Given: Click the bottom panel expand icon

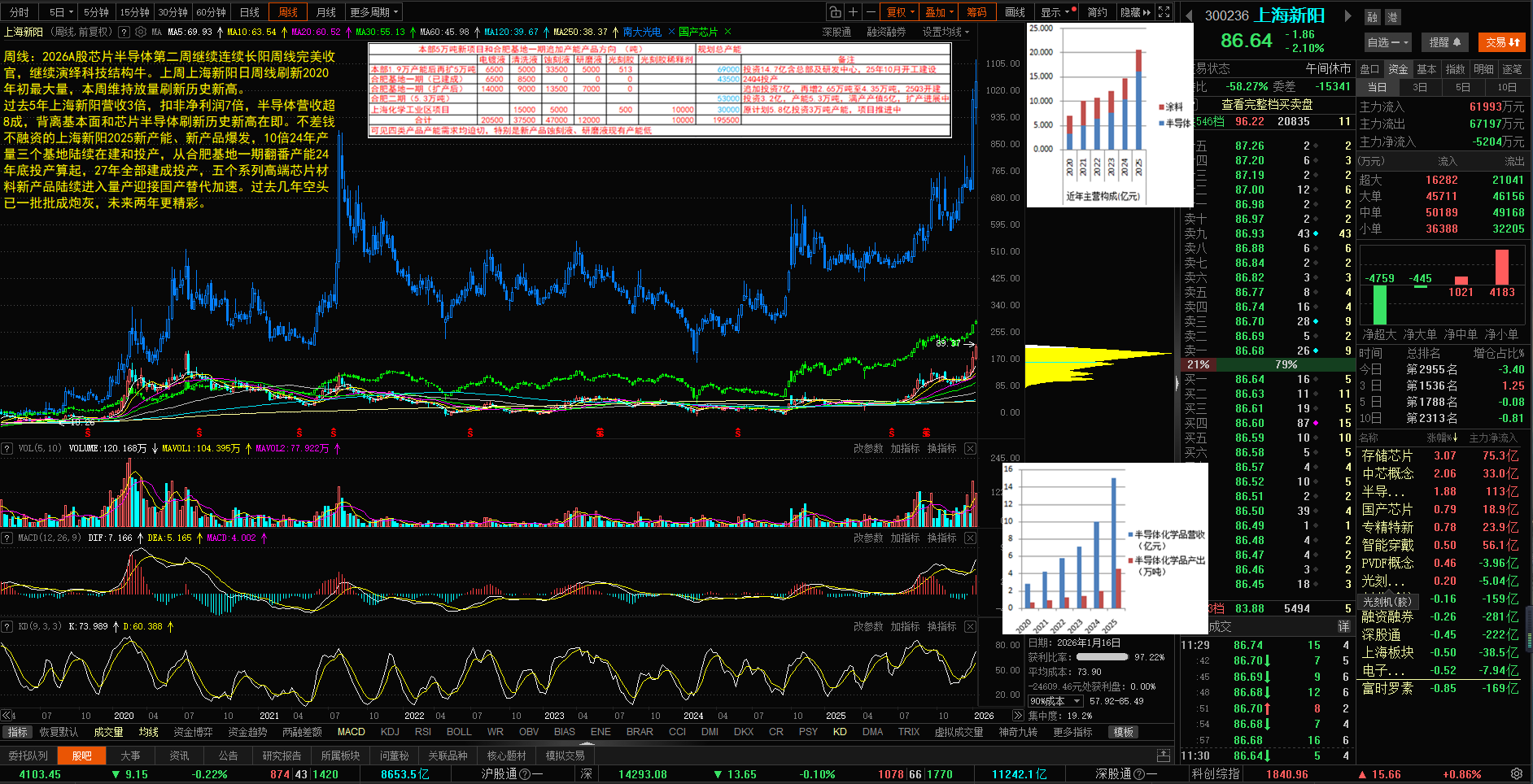Looking at the screenshot, I should [x=1164, y=756].
